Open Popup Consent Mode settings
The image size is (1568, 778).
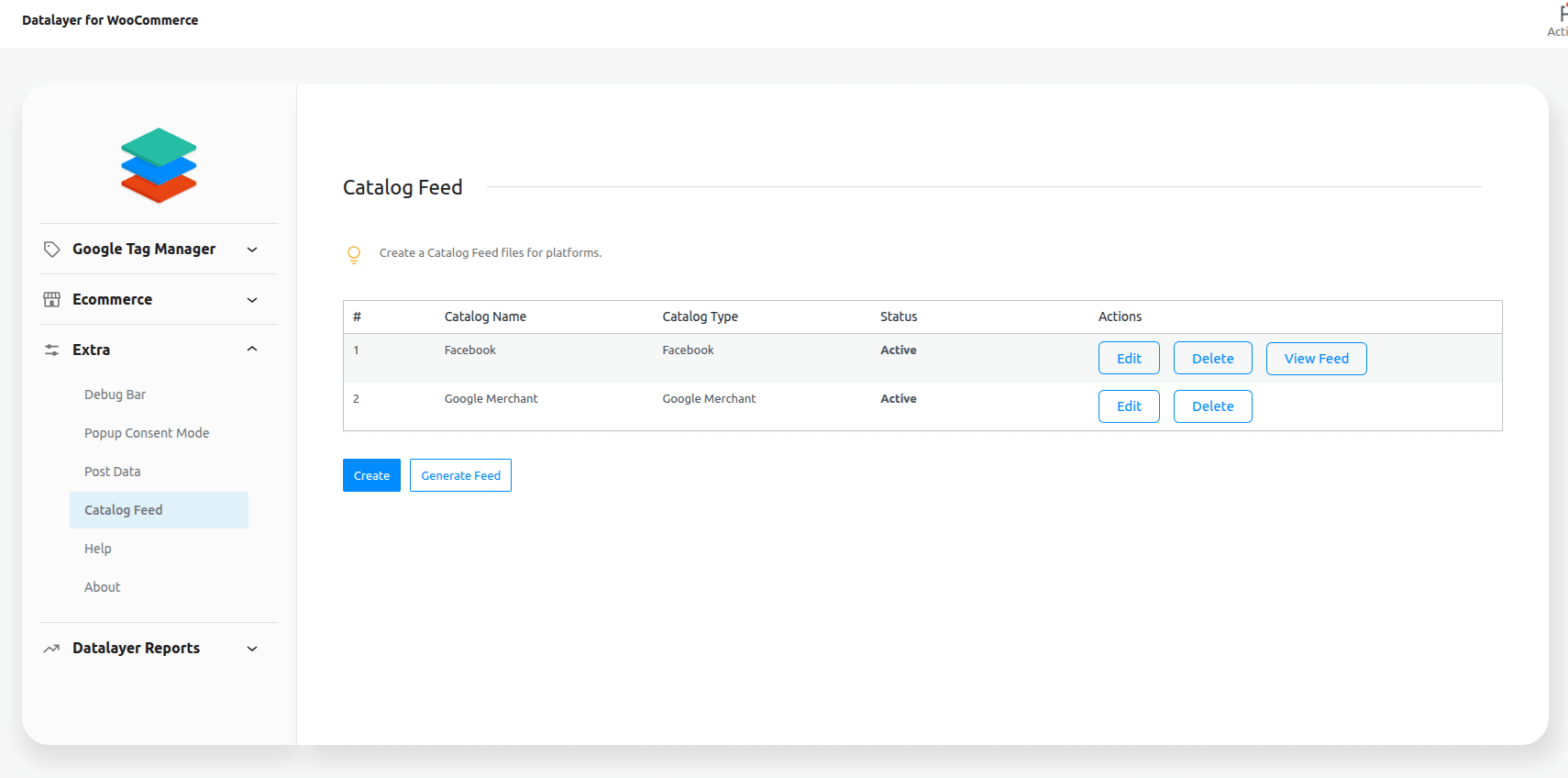[147, 433]
